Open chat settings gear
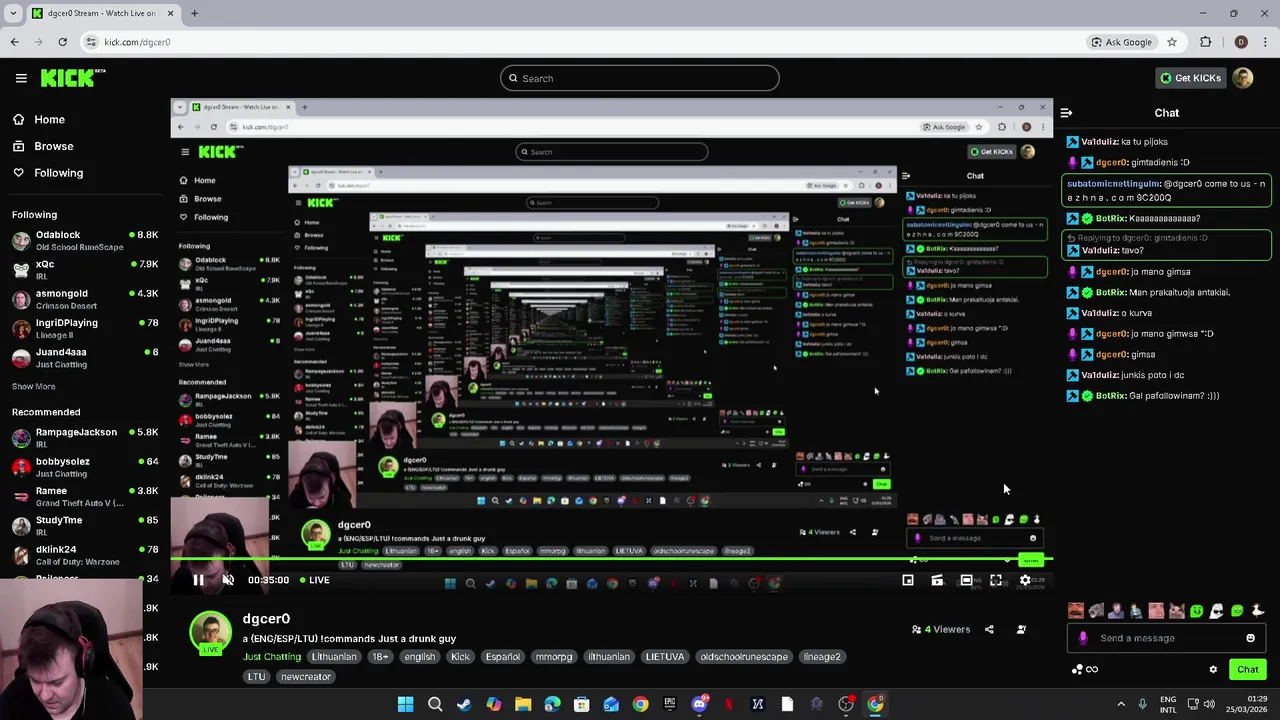Screen dimensions: 1280x720 click(1213, 670)
